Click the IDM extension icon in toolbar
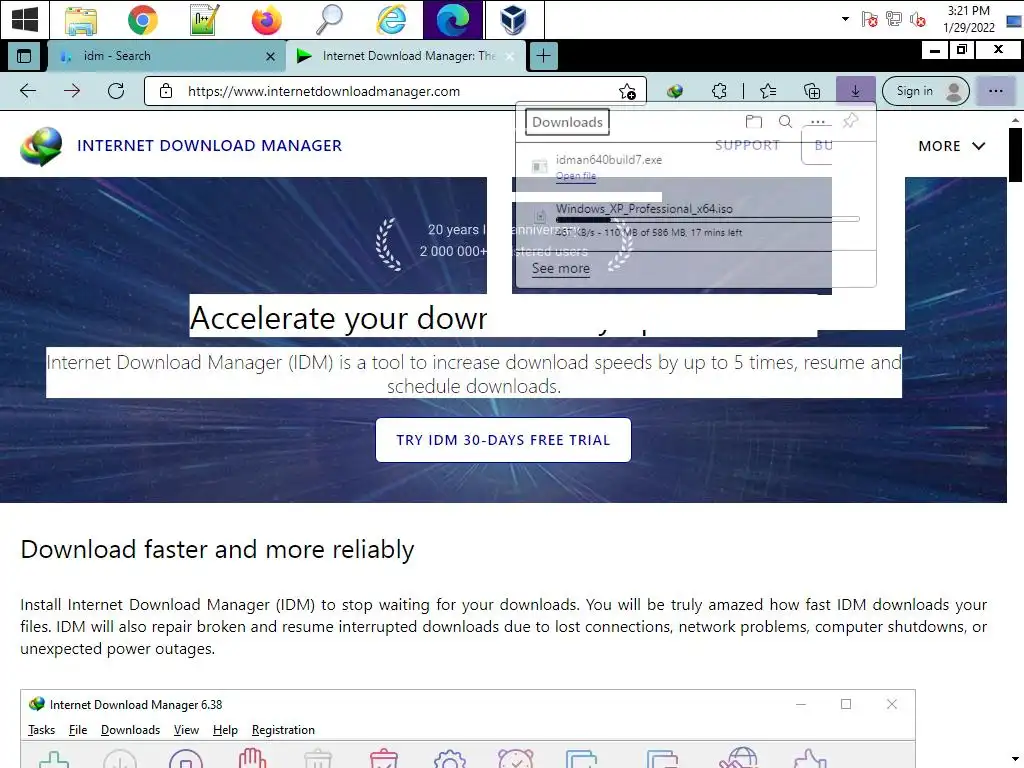Image resolution: width=1024 pixels, height=768 pixels. pos(675,91)
